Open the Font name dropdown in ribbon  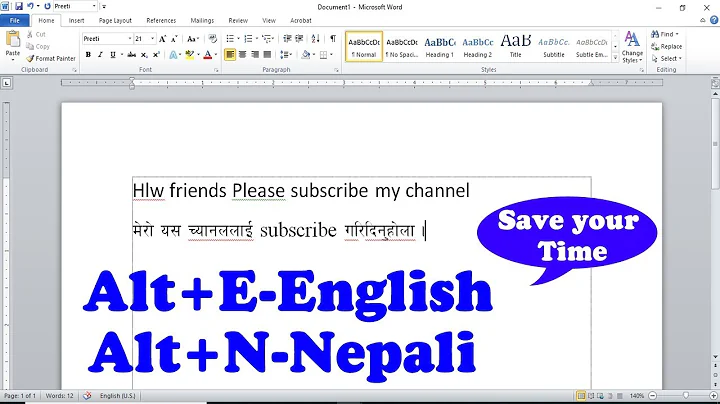tap(130, 39)
